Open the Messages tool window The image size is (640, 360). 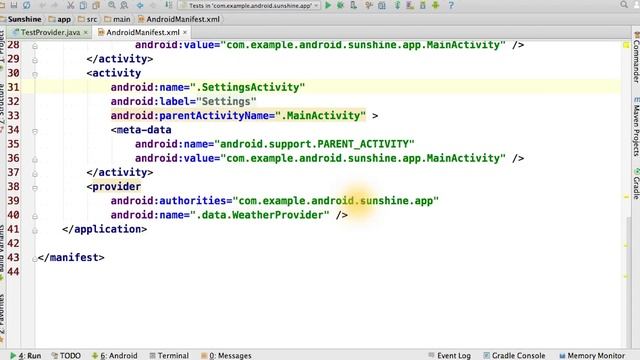tap(226, 356)
